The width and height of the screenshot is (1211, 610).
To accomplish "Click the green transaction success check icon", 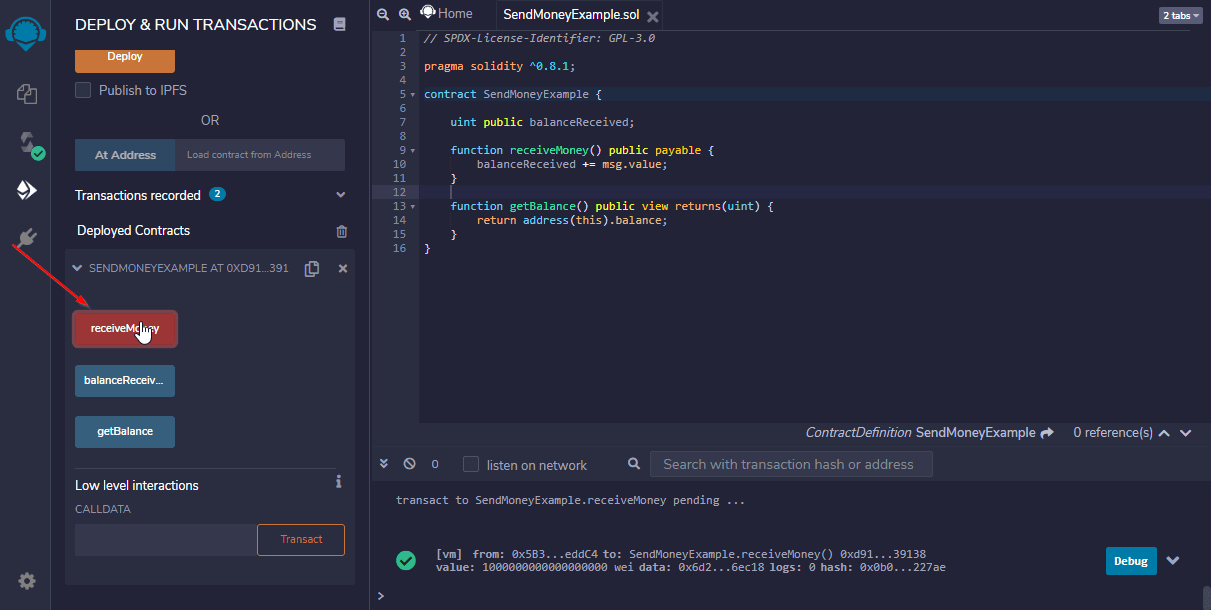I will (406, 560).
